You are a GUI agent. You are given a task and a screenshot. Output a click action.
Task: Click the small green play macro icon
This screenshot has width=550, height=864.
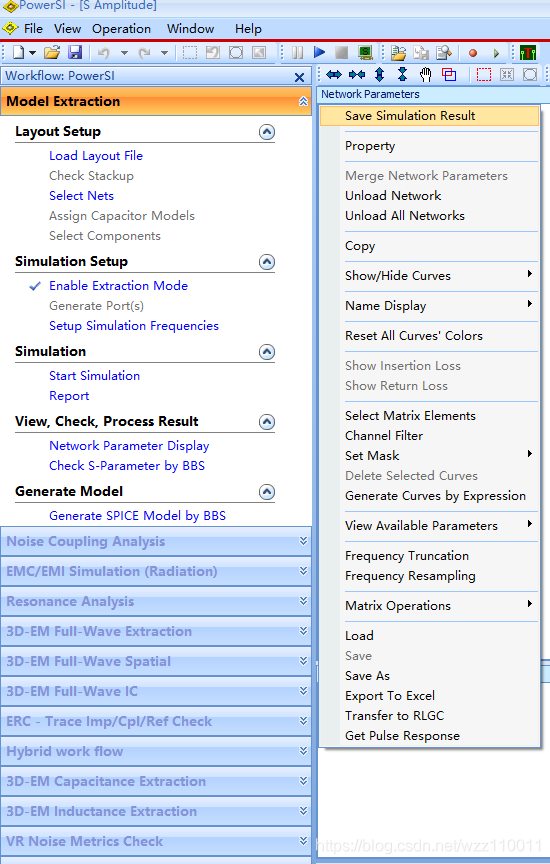click(x=496, y=53)
